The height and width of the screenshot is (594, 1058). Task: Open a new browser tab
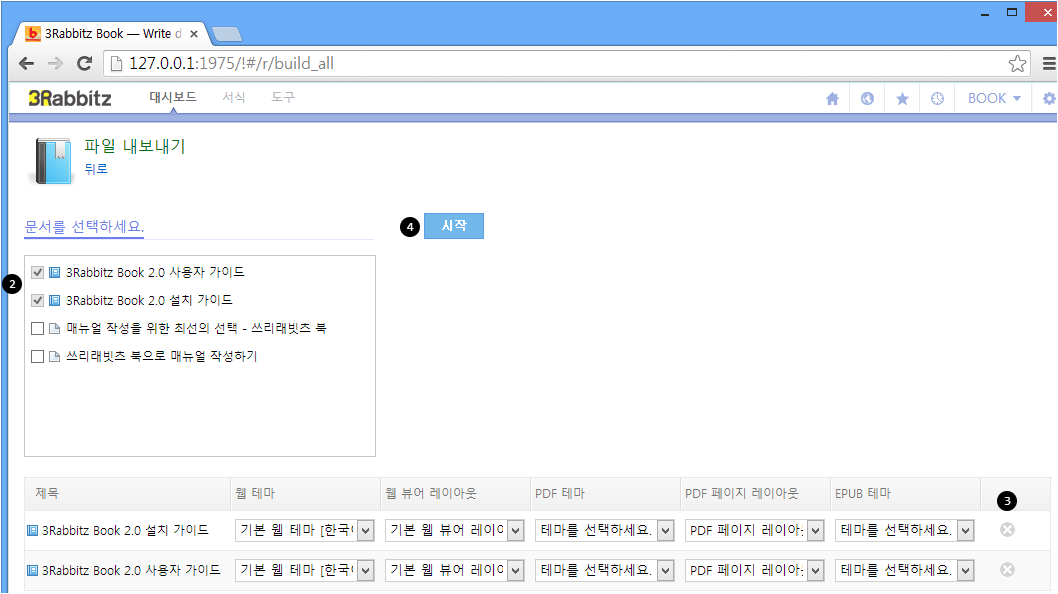tap(227, 34)
